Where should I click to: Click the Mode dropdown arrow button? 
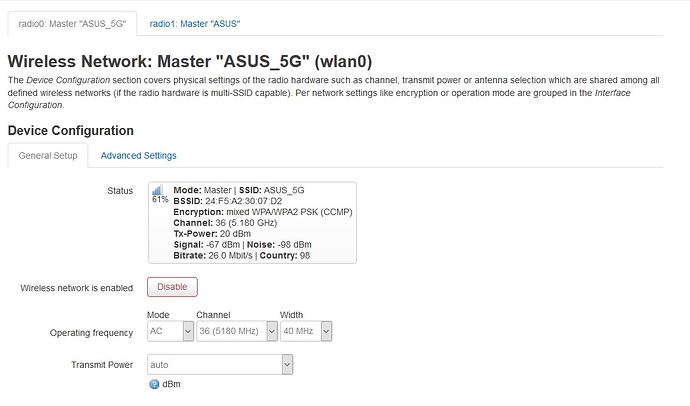pos(188,331)
